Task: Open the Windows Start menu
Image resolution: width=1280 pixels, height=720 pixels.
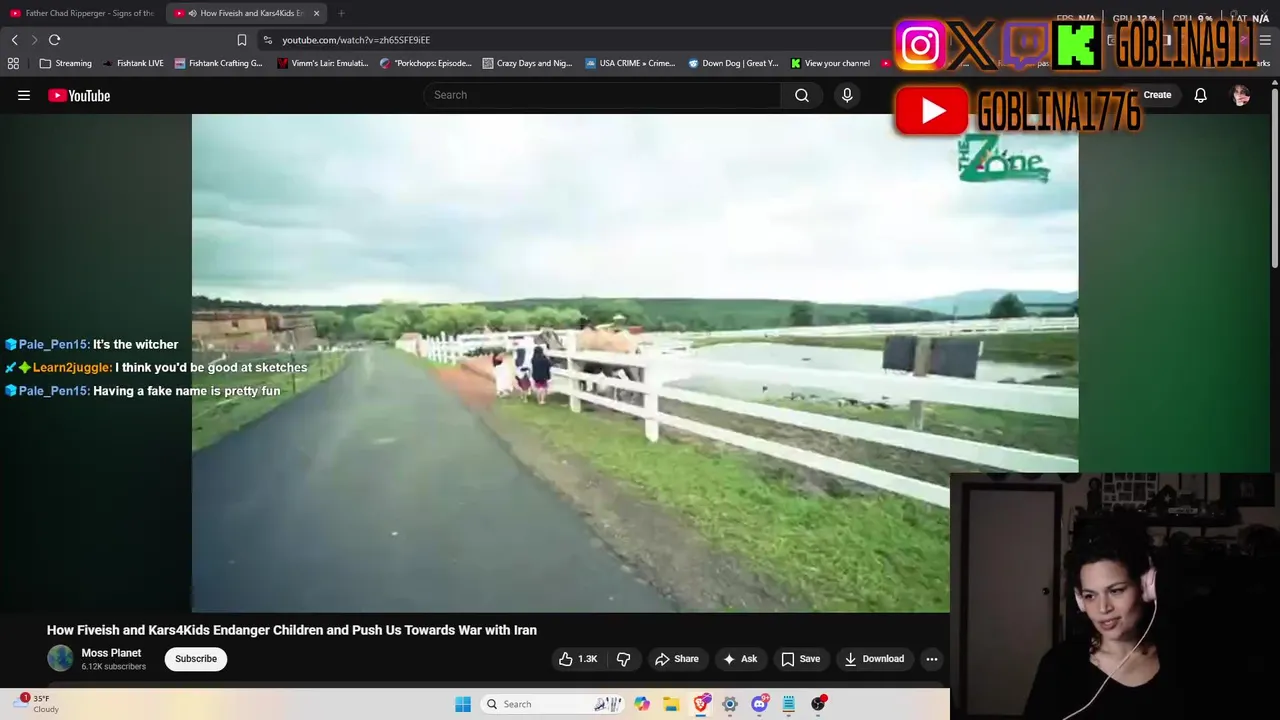Action: click(x=463, y=704)
